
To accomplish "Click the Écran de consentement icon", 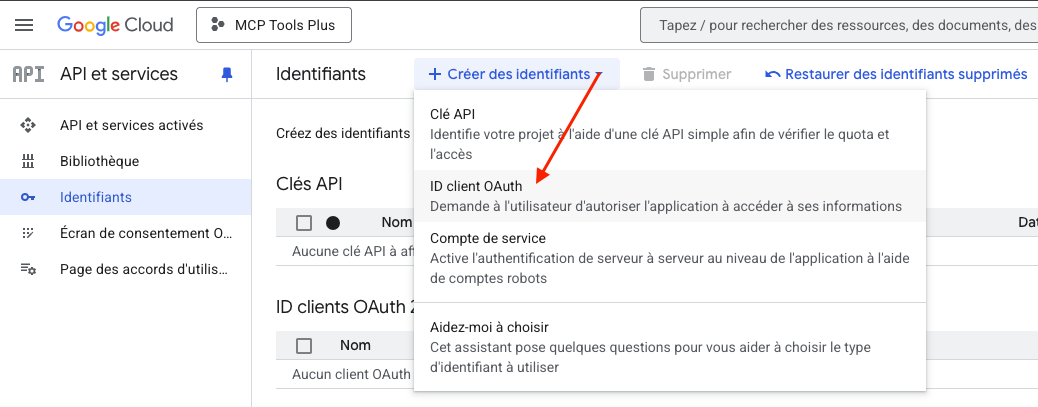I will point(28,233).
